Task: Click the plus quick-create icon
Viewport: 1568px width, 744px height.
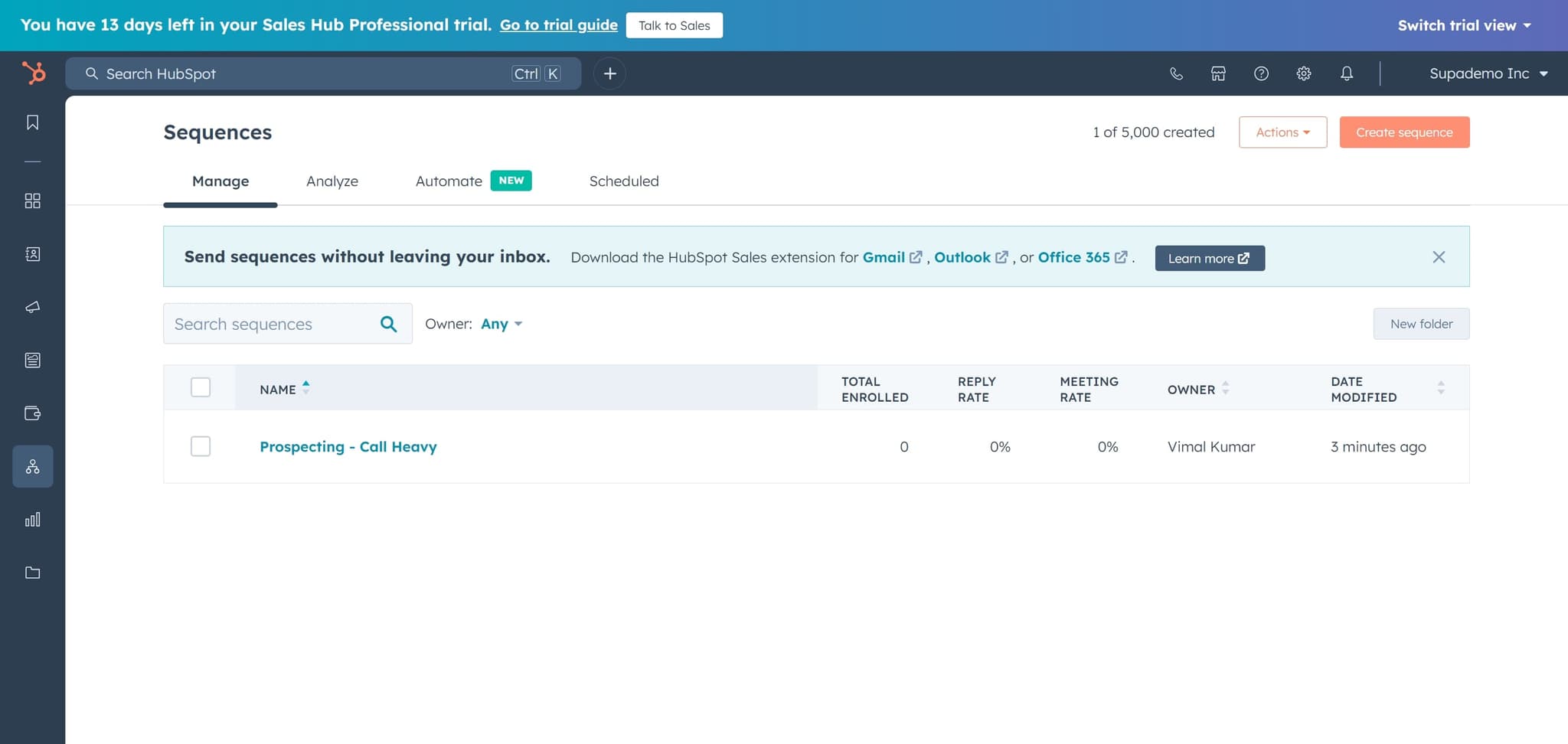Action: [609, 73]
